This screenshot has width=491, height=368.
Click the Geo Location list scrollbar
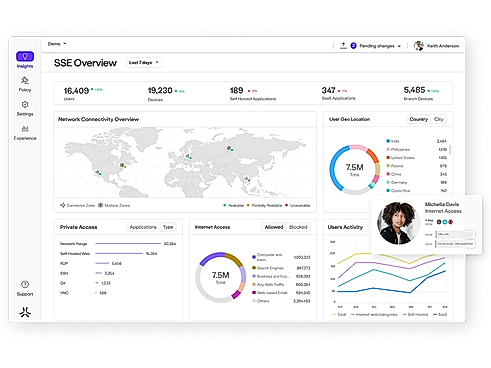click(x=450, y=149)
